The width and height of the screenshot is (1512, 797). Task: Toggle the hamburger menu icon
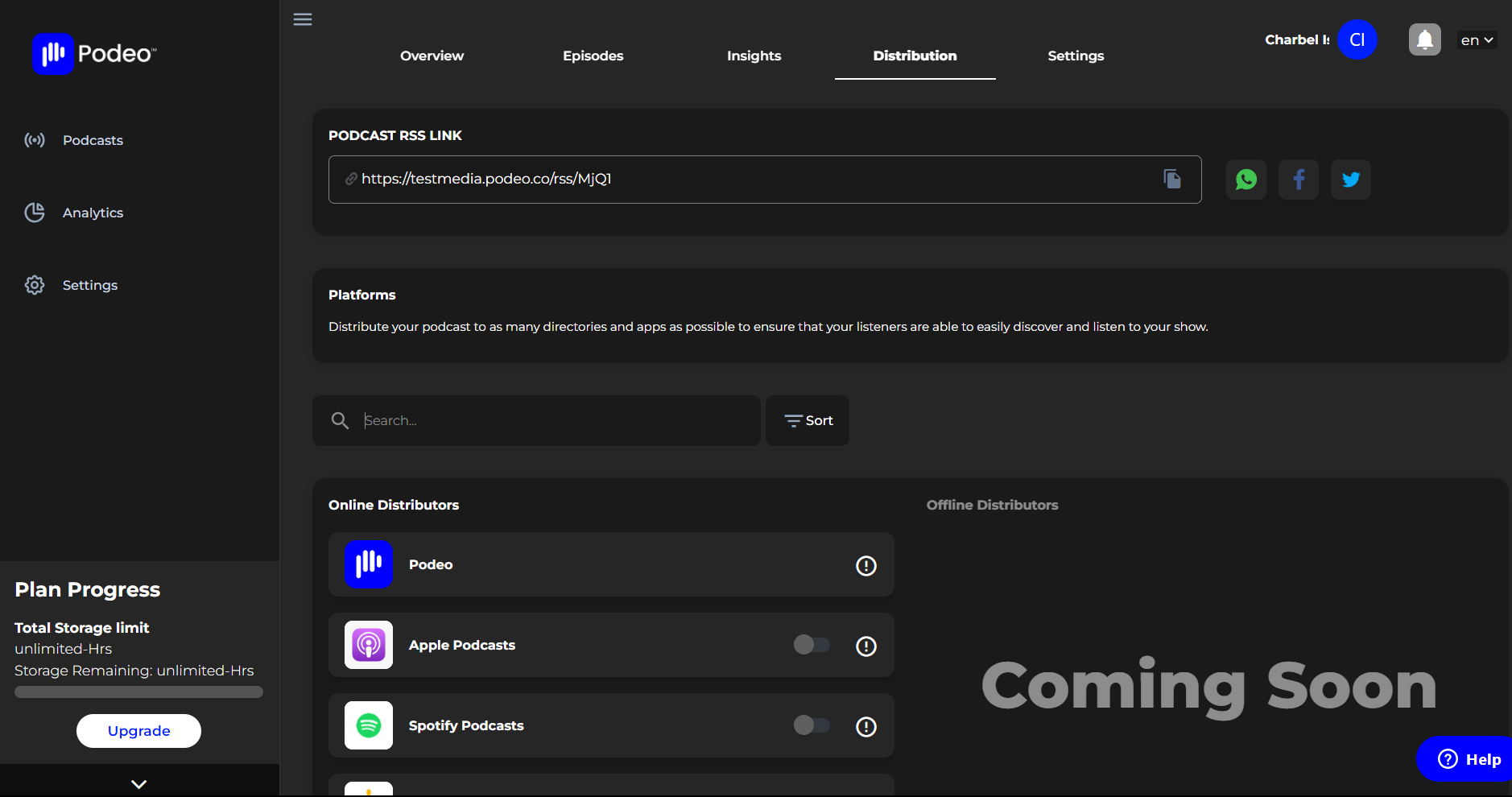[303, 19]
